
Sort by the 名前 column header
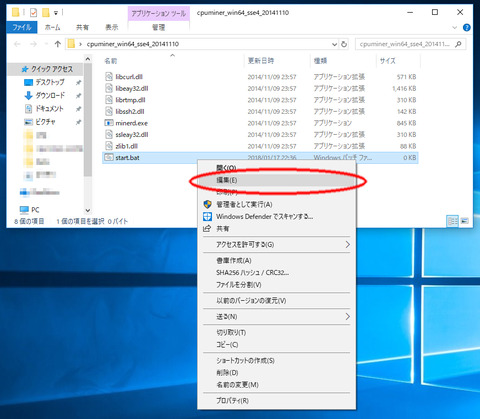[111, 61]
